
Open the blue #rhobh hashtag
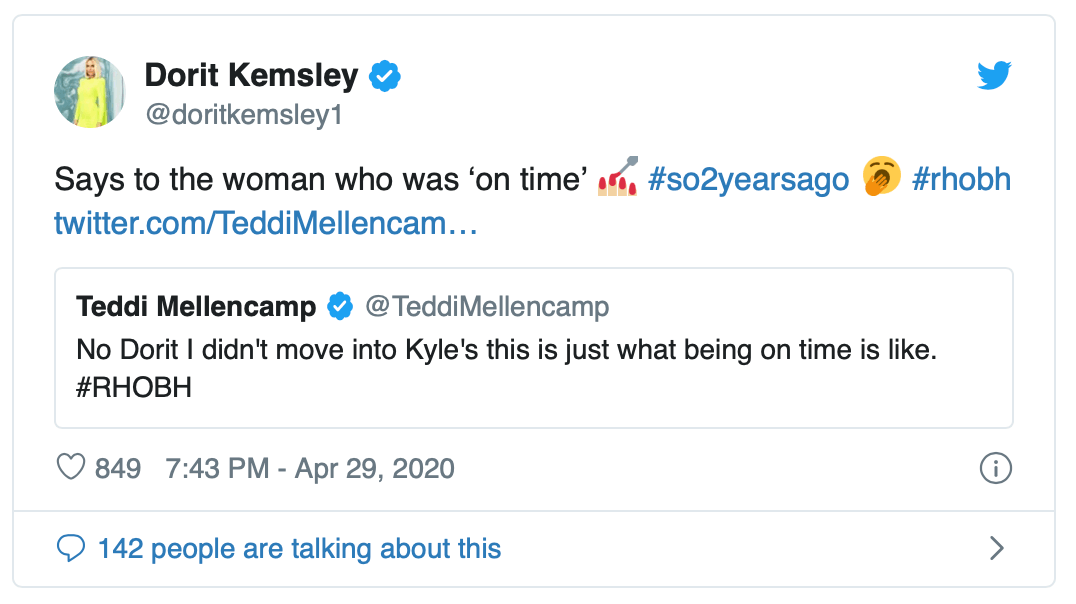[x=961, y=180]
